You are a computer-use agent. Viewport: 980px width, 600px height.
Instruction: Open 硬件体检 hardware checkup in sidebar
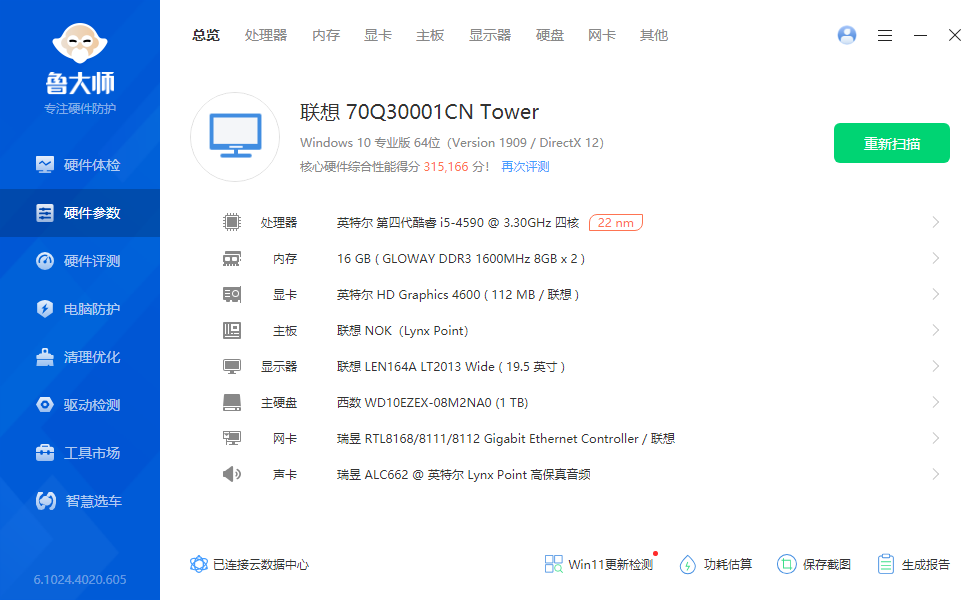tap(79, 165)
